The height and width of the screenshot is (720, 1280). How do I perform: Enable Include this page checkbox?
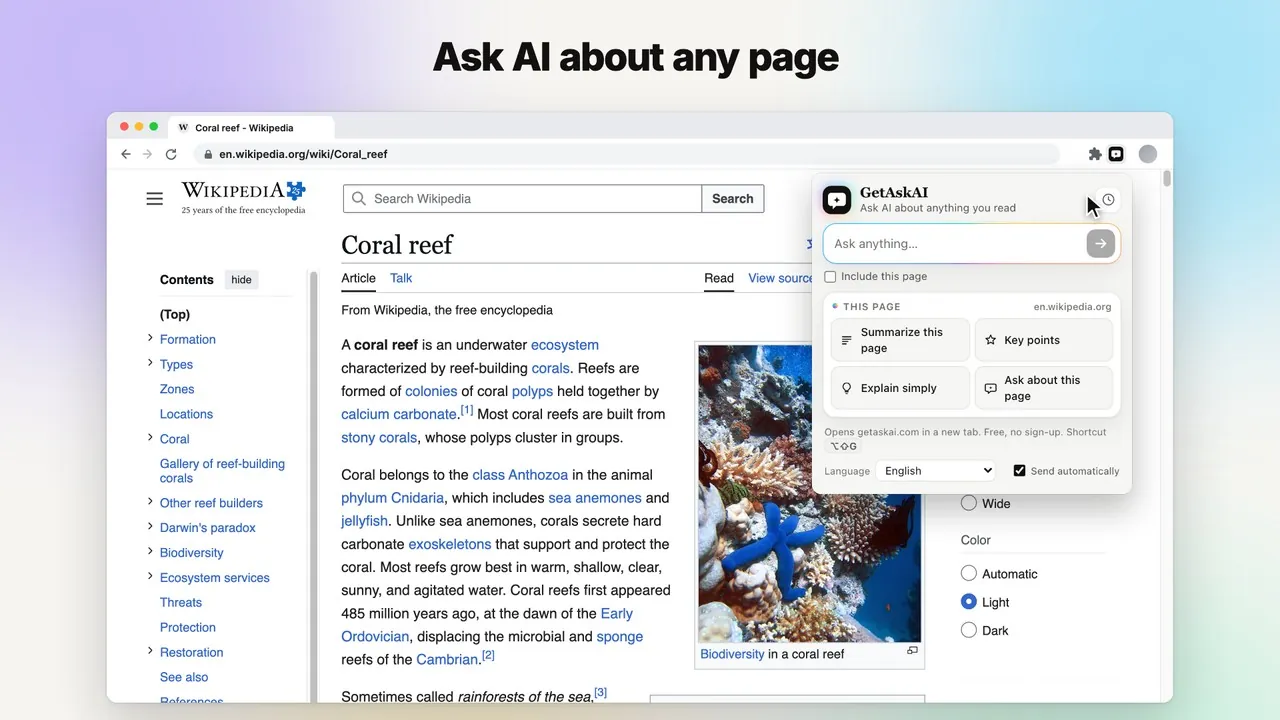830,277
